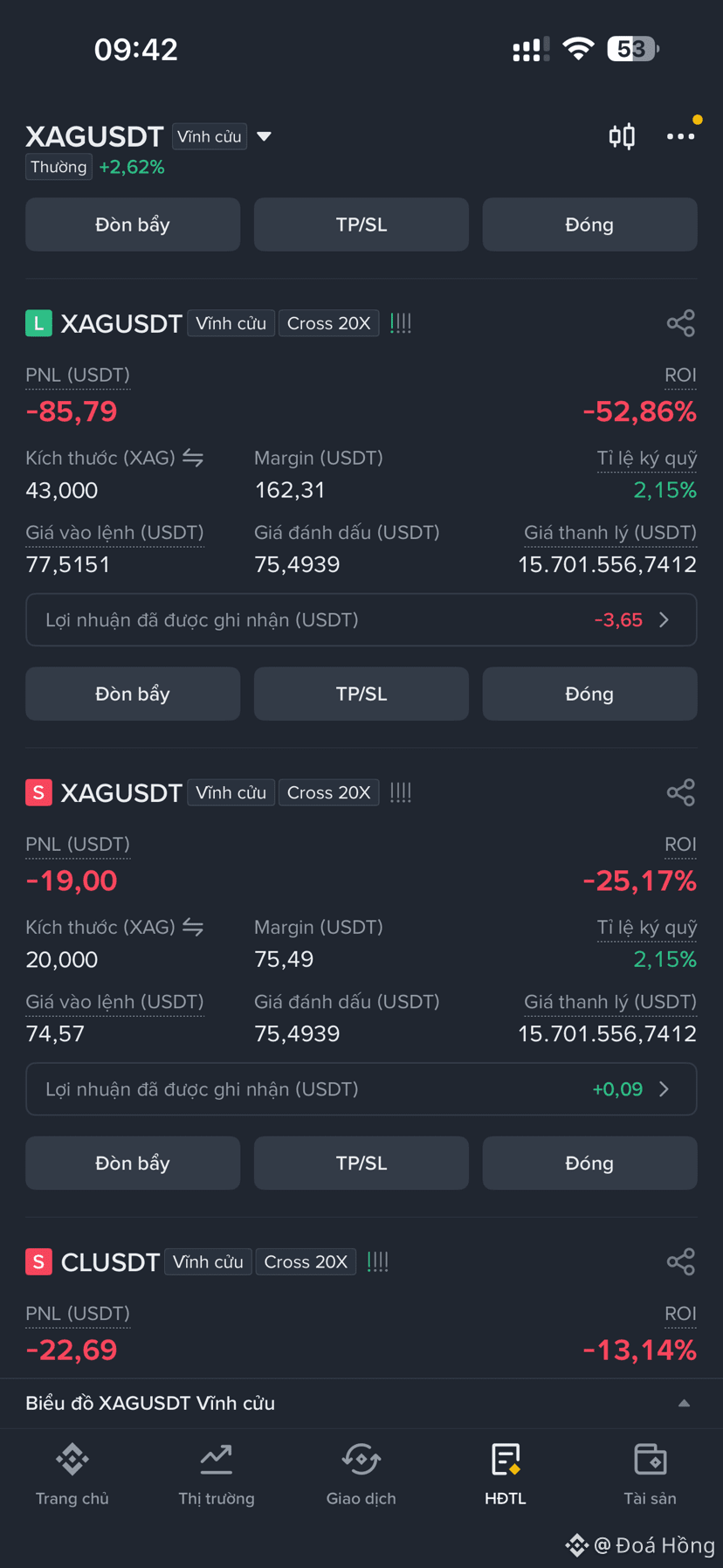Tap the Cross 20X tag on CLUSDT

[x=306, y=1261]
